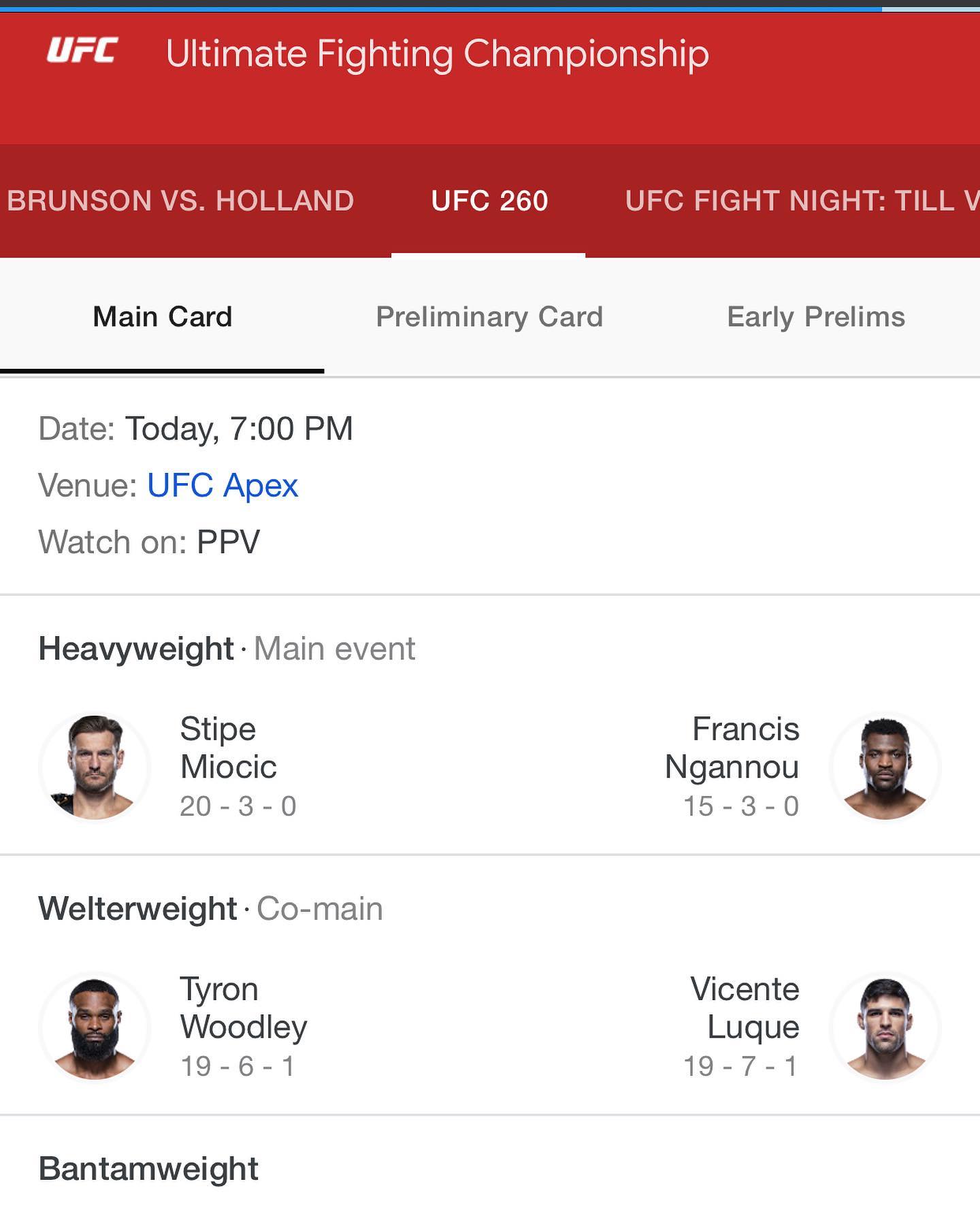The width and height of the screenshot is (980, 1224).
Task: Click the Francis Ngannou name
Action: point(732,748)
